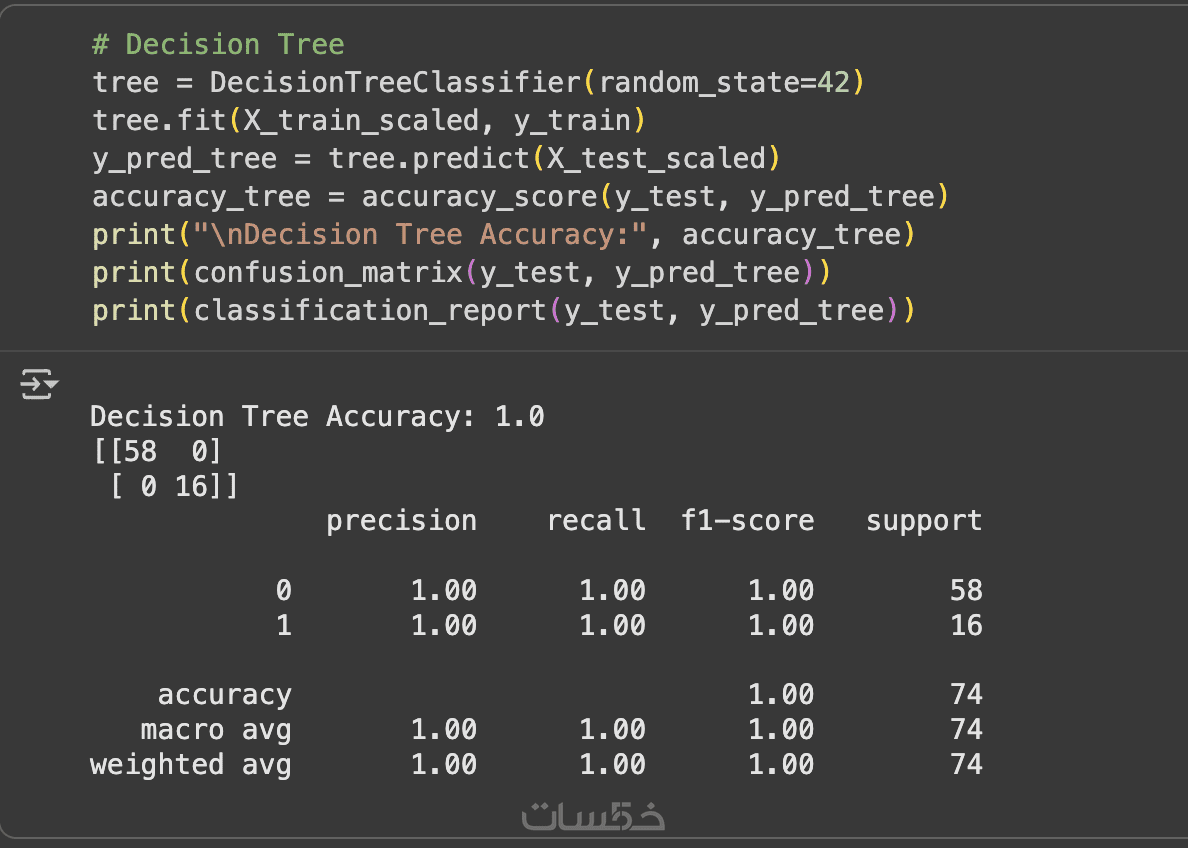Click the 'support' column header
This screenshot has width=1188, height=848.
click(x=924, y=521)
